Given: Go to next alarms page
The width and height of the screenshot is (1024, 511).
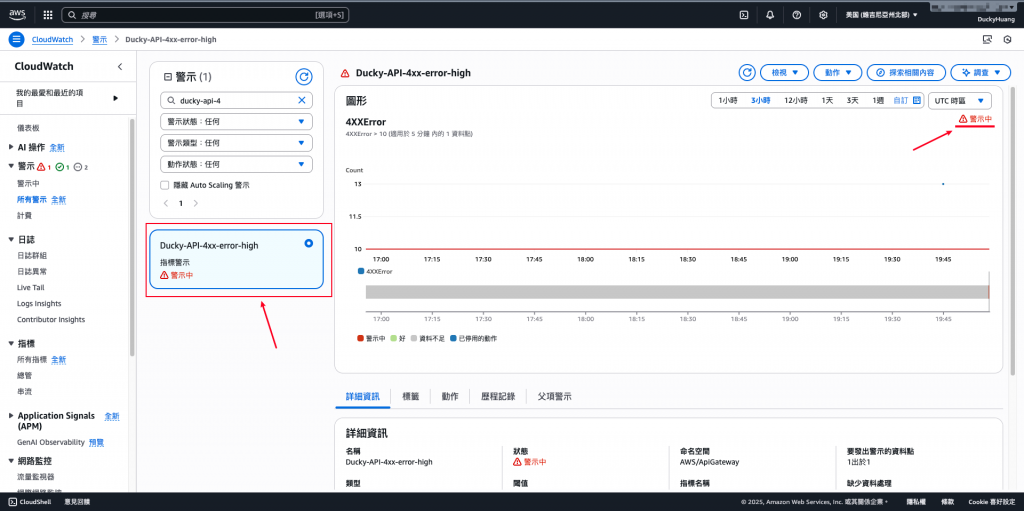Looking at the screenshot, I should pos(195,203).
